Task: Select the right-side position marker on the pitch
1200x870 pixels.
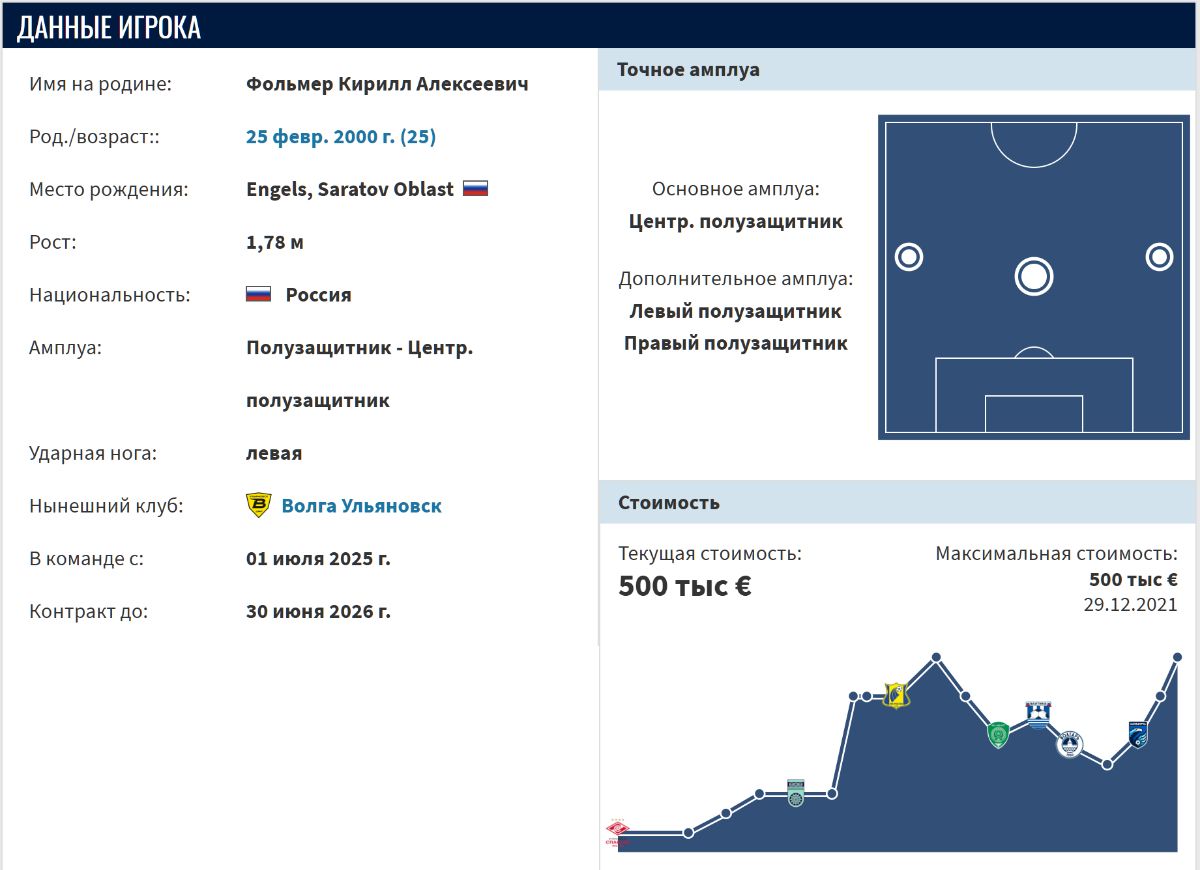Action: coord(1159,257)
